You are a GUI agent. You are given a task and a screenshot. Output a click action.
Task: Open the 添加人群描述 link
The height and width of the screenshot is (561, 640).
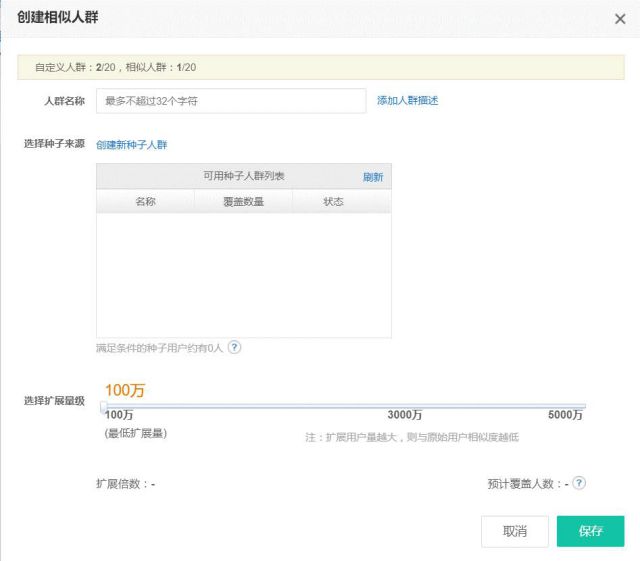coord(407,101)
